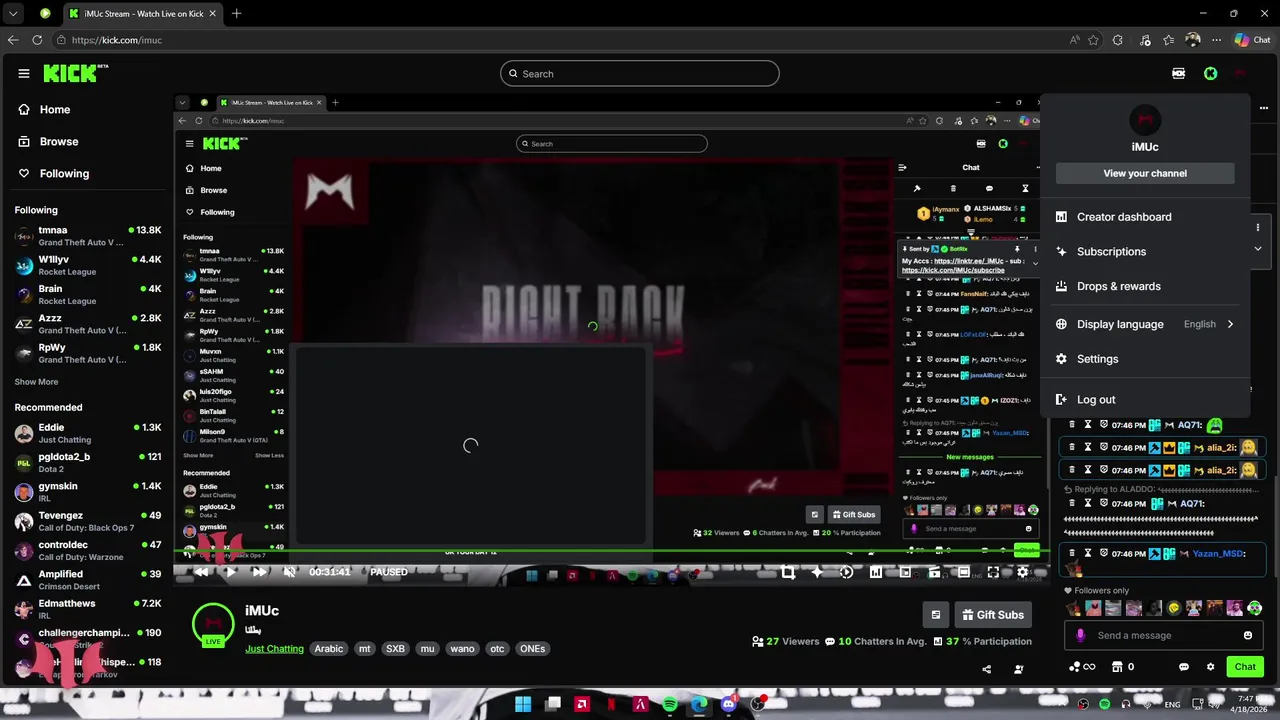Open Eddie recommended channel

(x=88, y=433)
